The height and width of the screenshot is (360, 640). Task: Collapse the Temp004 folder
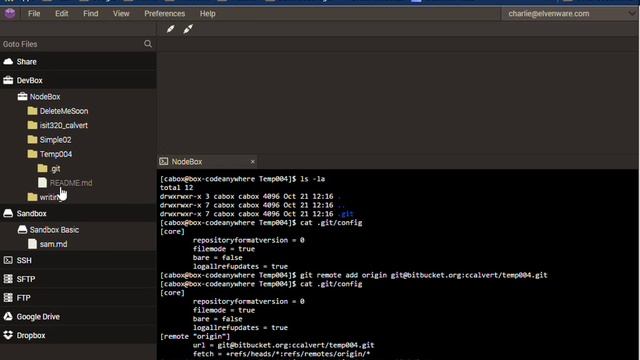point(56,154)
